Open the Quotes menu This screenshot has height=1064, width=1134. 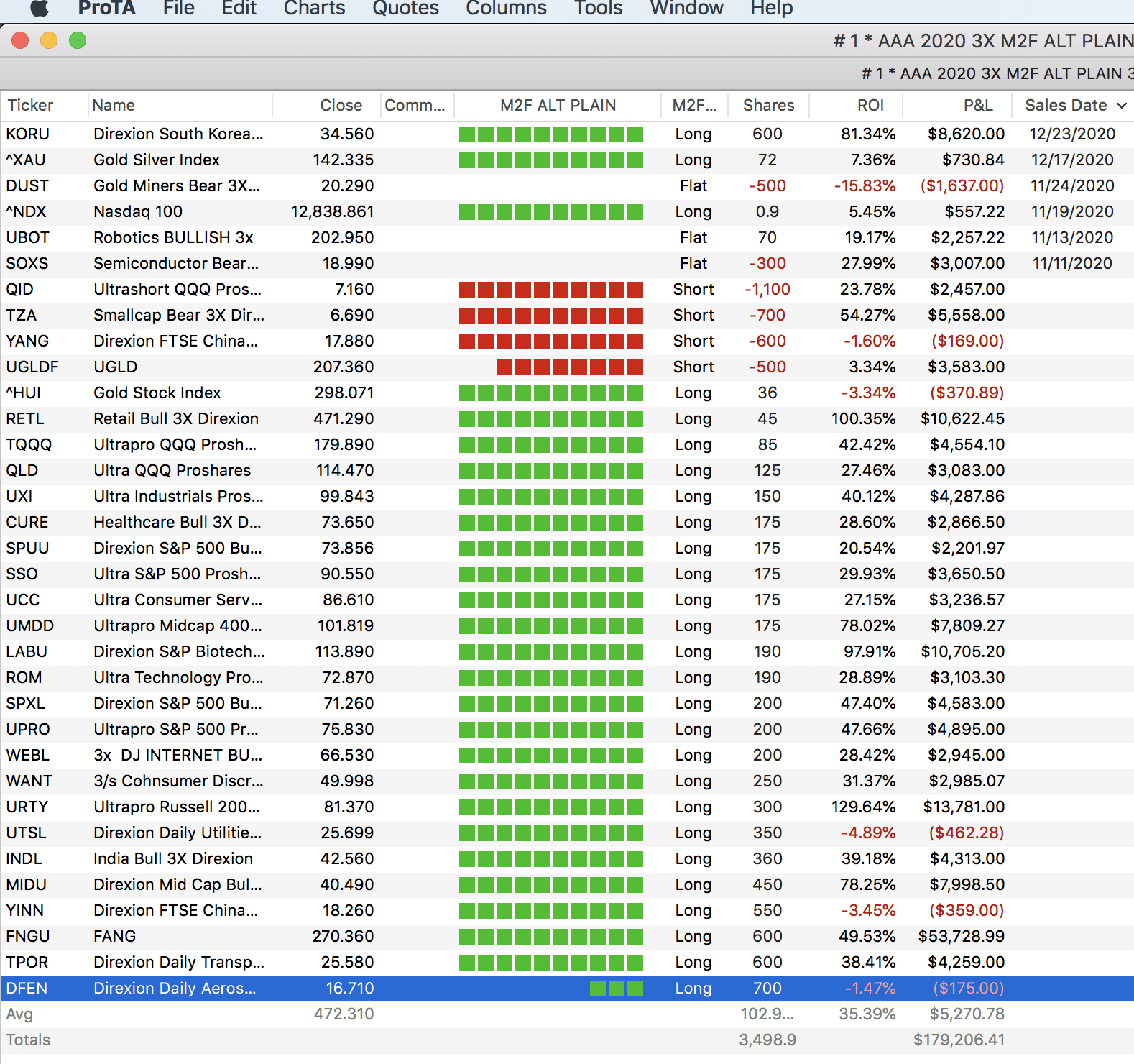coord(406,8)
